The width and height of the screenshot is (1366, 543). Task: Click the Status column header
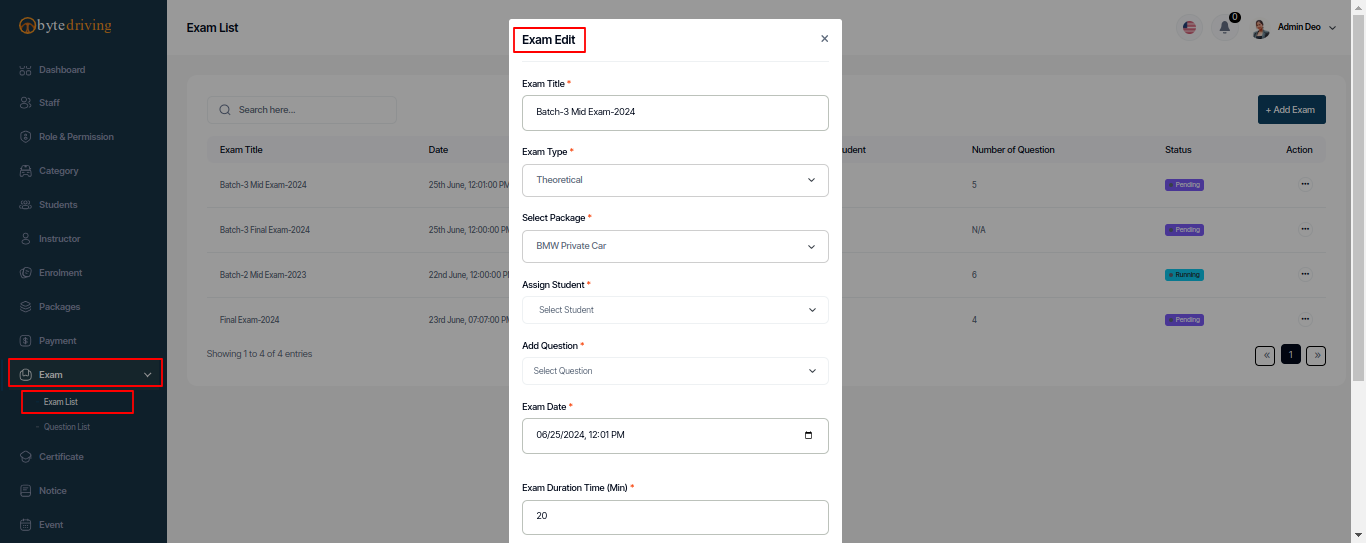click(x=1178, y=150)
